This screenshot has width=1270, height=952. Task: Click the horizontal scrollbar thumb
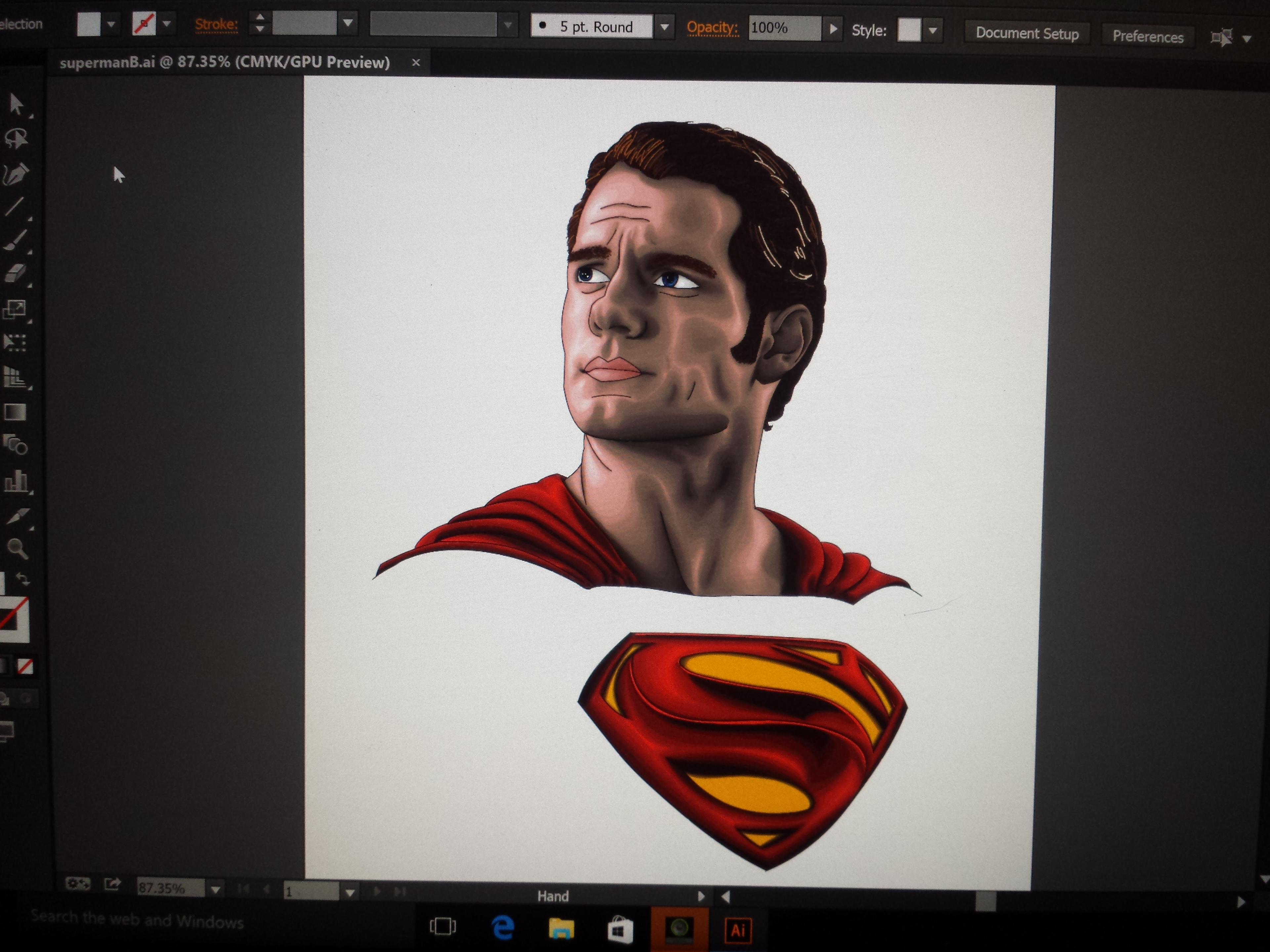985,901
